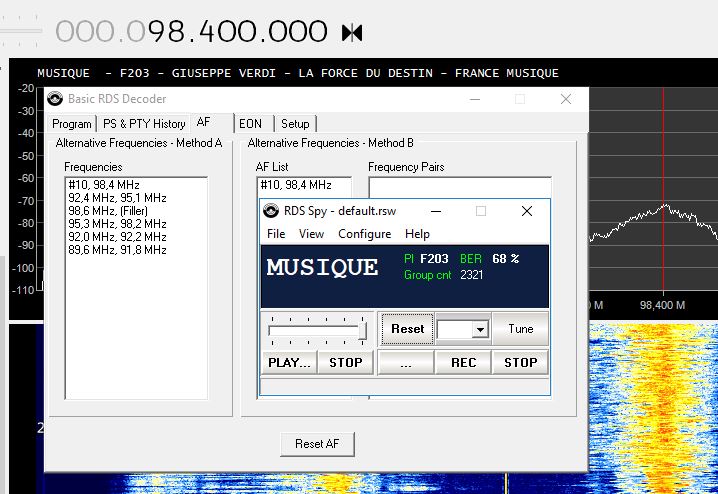Click the PLAY... button
This screenshot has height=494, width=718.
[x=289, y=363]
